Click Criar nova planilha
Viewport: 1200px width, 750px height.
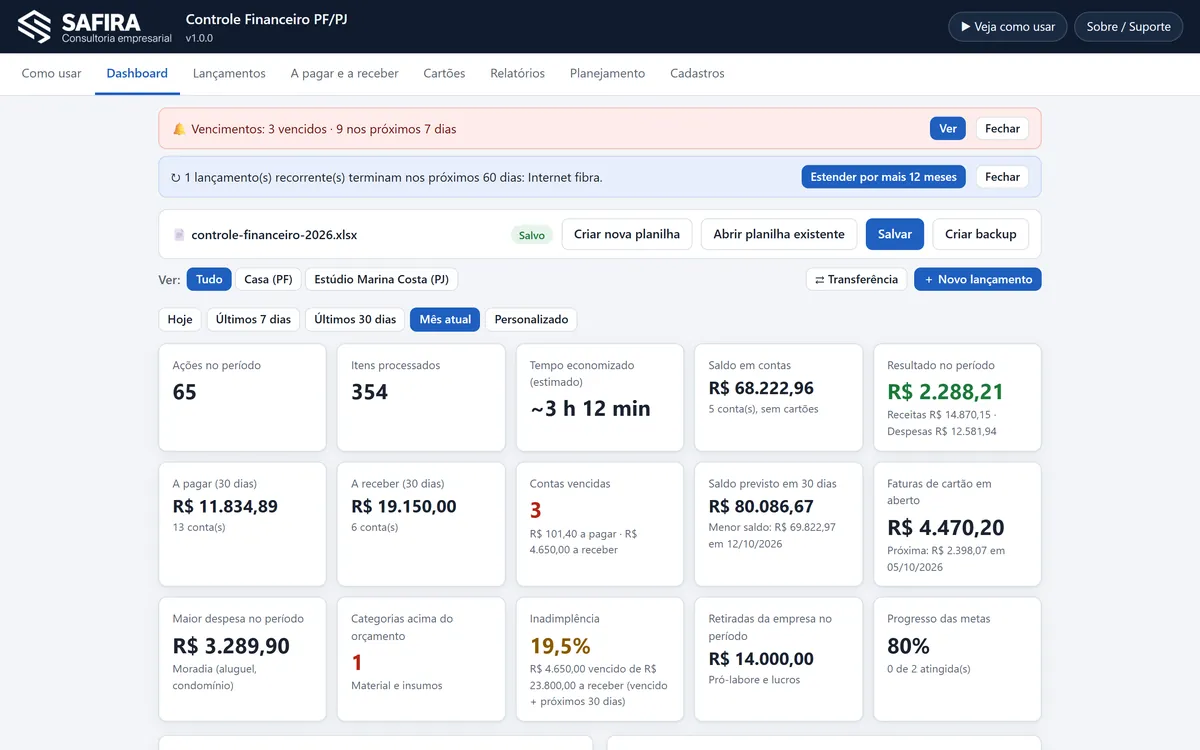(x=627, y=234)
